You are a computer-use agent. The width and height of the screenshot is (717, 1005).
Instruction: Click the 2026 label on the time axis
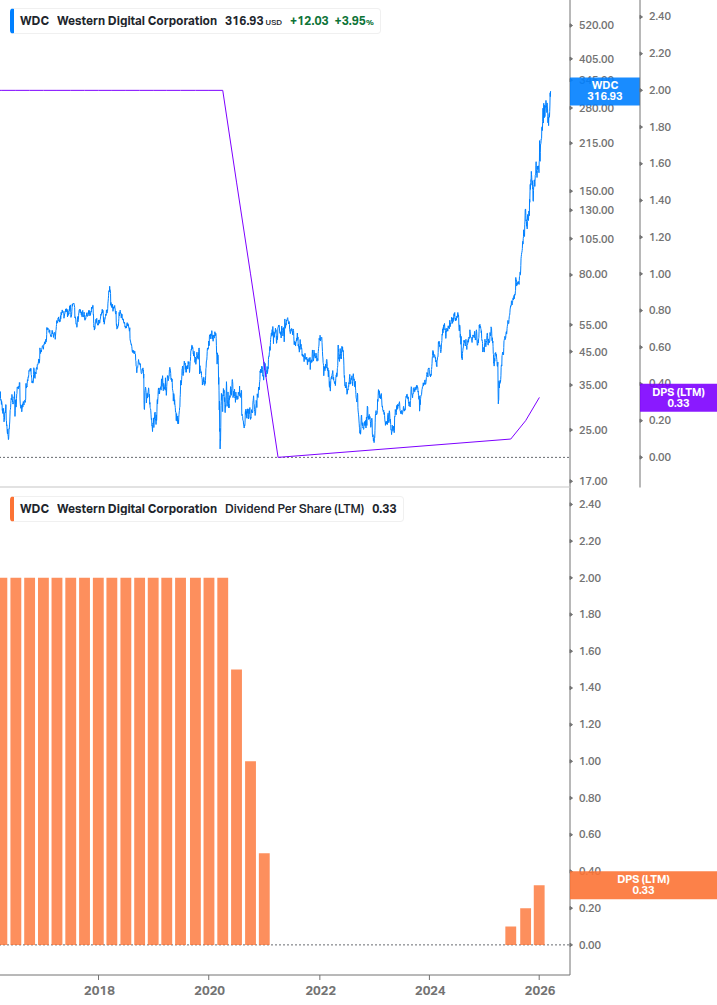[x=540, y=991]
